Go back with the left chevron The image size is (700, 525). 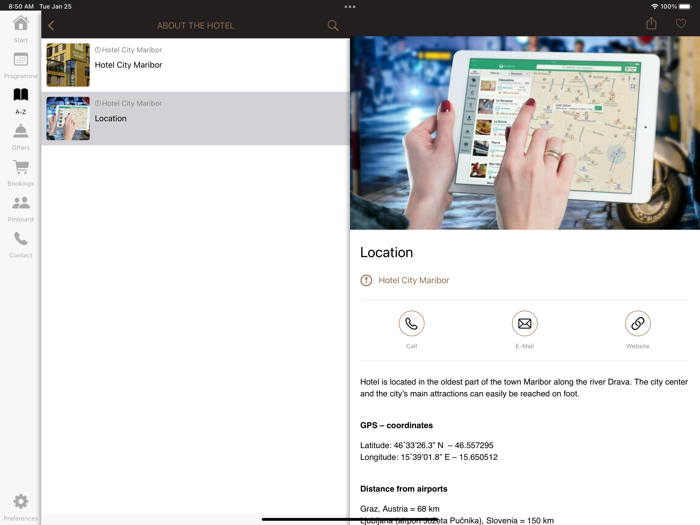point(51,25)
